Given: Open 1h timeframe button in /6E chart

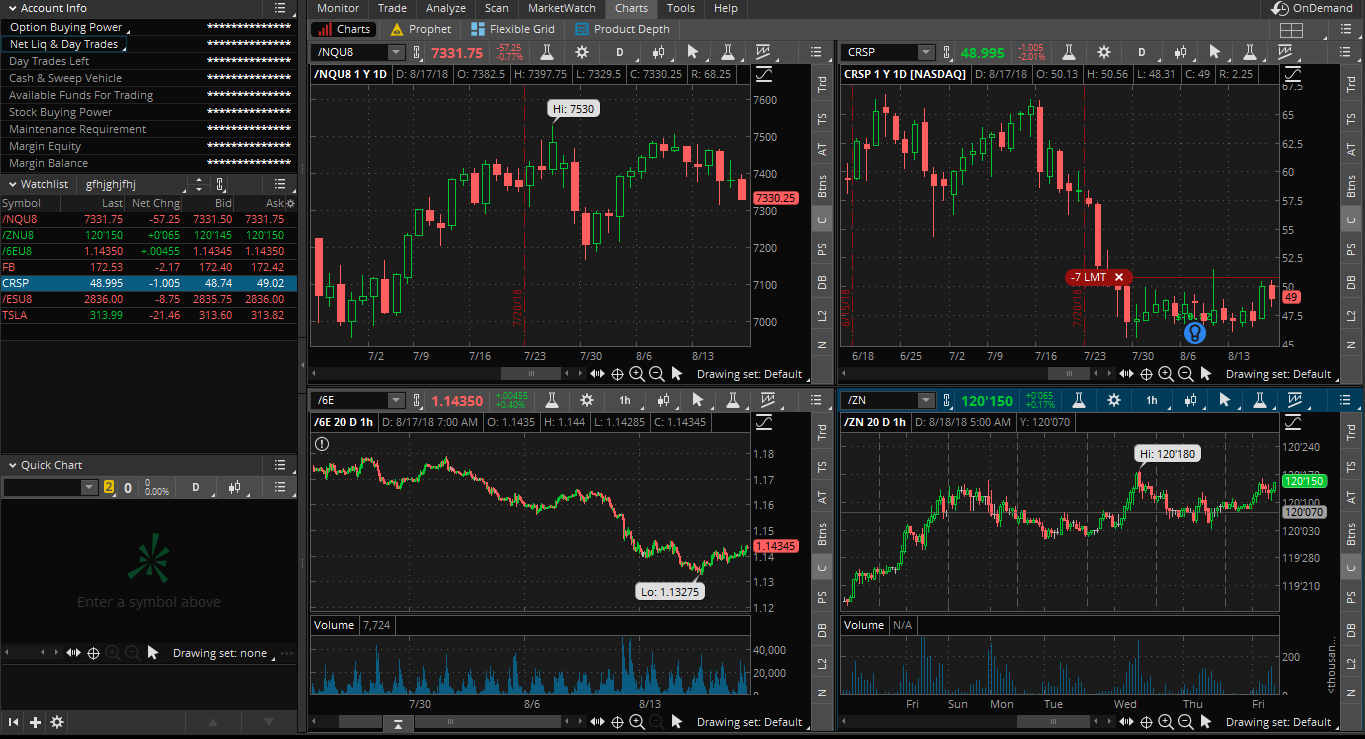Looking at the screenshot, I should click(x=624, y=400).
